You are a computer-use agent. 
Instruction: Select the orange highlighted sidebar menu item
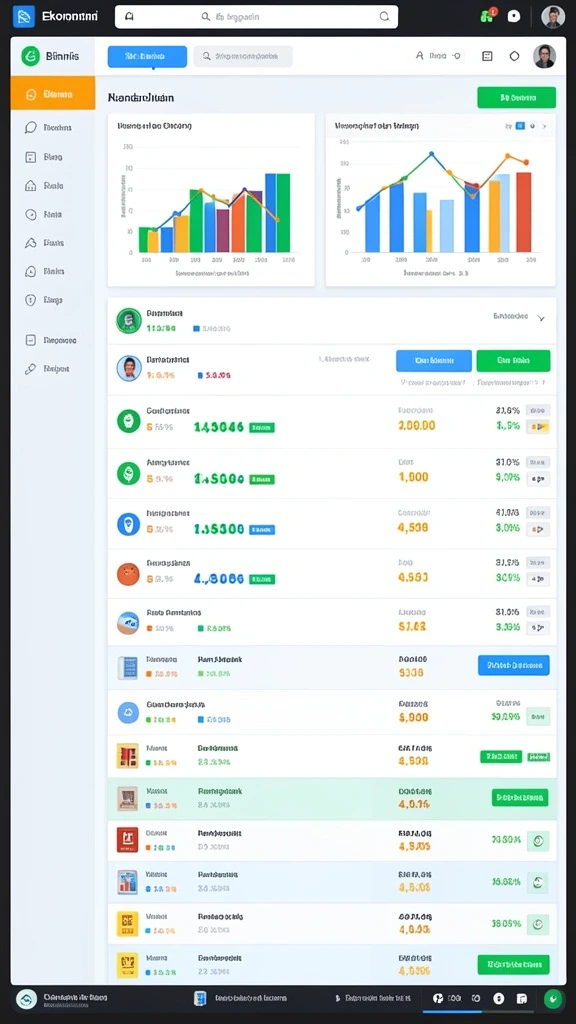tap(53, 95)
